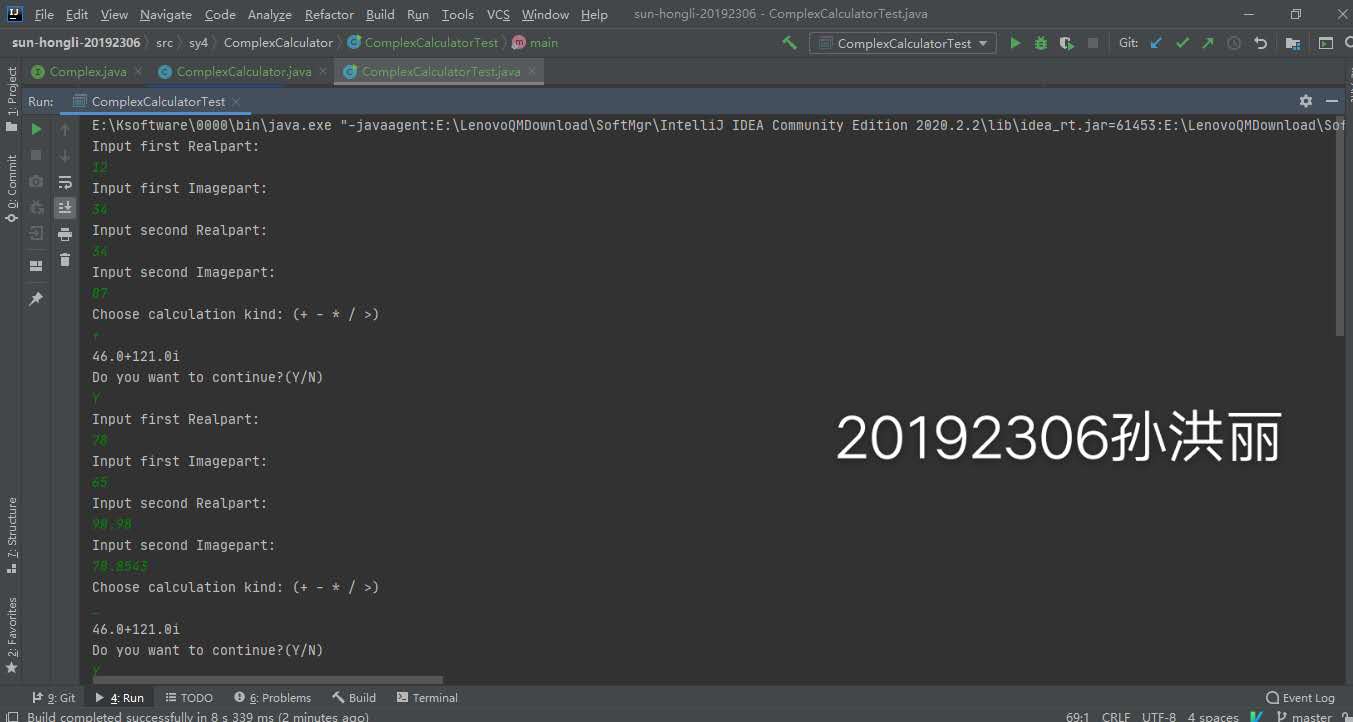Restore layout in the Run panel
Viewport: 1353px width, 722px height.
tap(36, 266)
